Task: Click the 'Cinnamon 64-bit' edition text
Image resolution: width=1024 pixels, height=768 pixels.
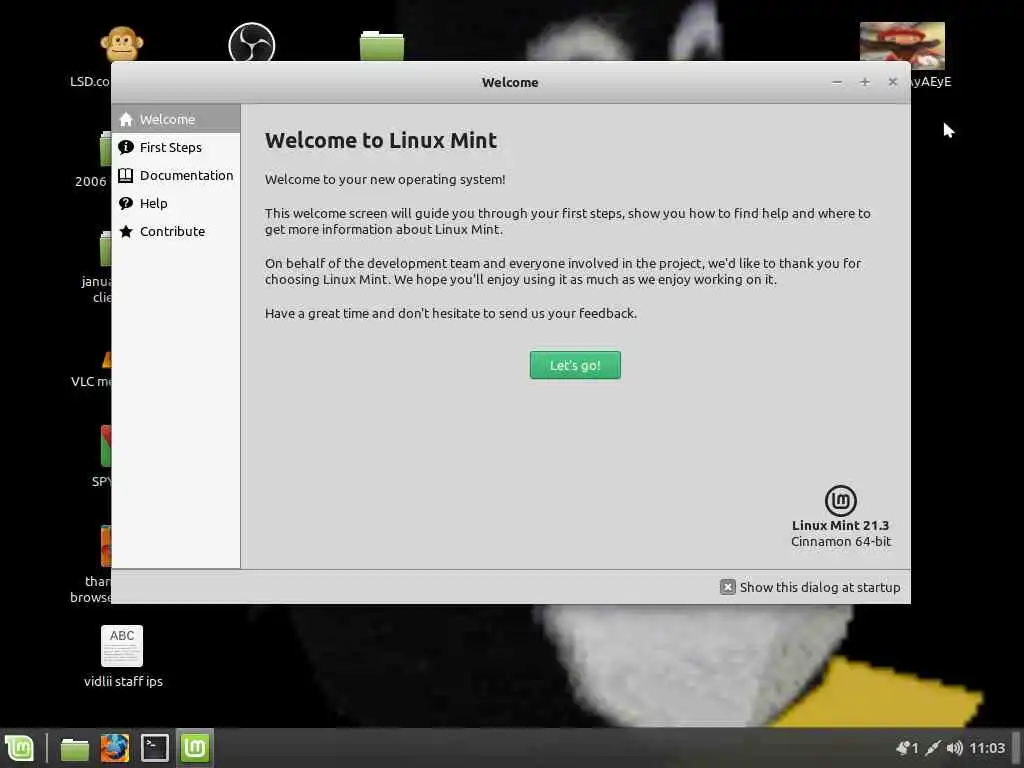Action: pos(840,541)
